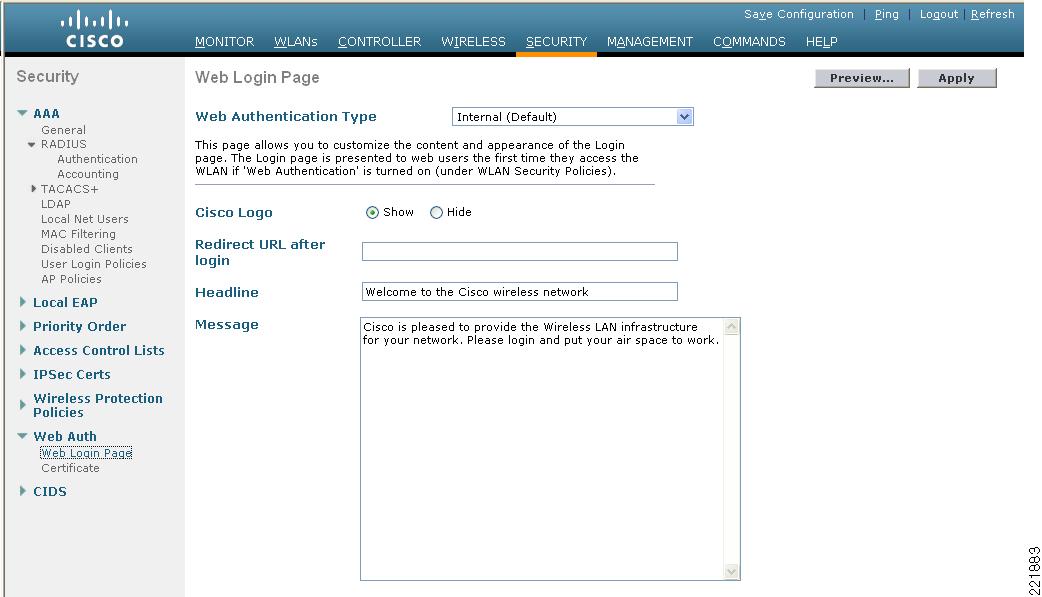Image resolution: width=1042 pixels, height=597 pixels.
Task: Select Web Login Page in sidebar
Action: pos(86,453)
